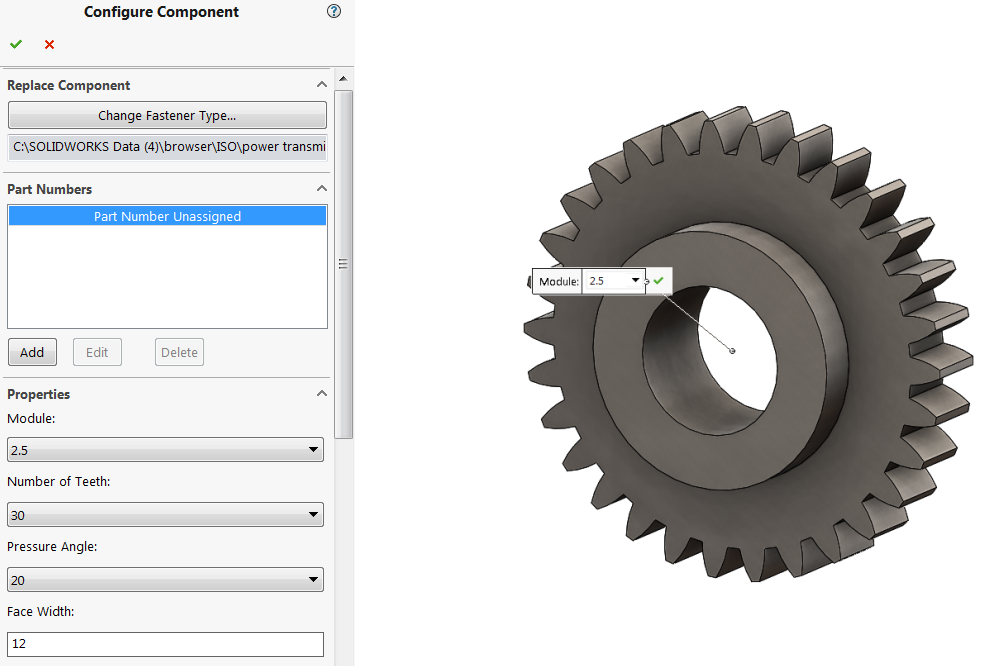Collapse Properties section
995x666 pixels.
(322, 393)
